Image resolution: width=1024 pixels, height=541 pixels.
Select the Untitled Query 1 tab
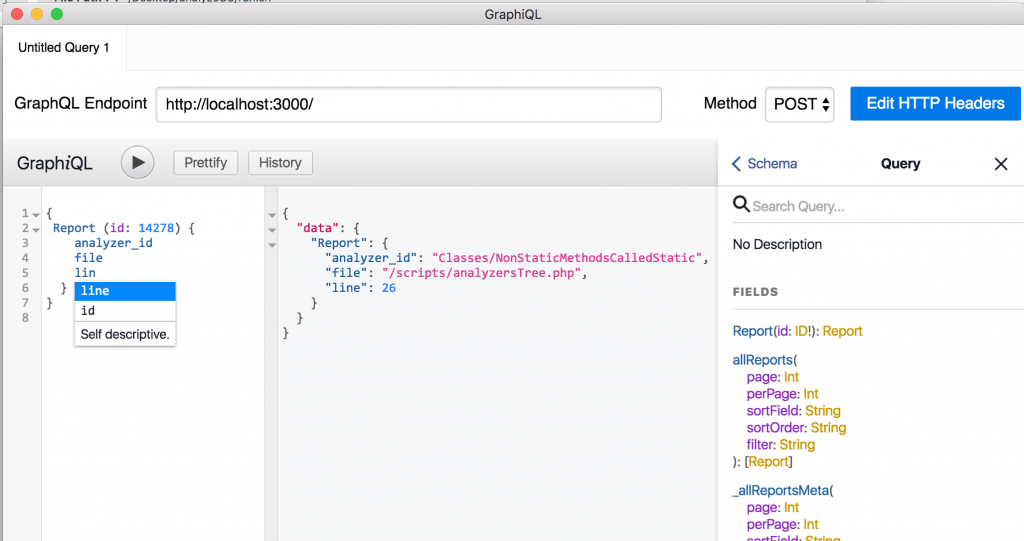(64, 48)
